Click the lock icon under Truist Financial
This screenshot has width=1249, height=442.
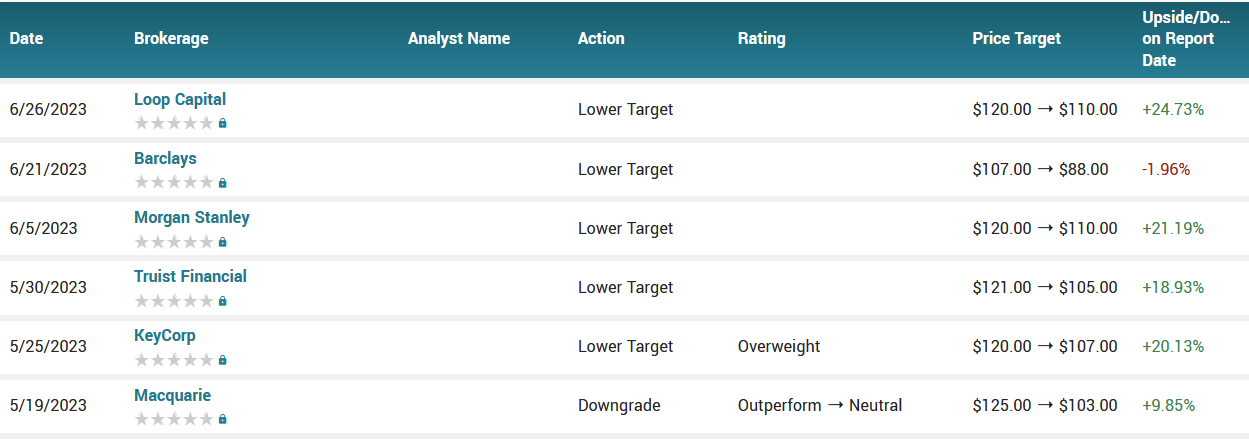[222, 301]
